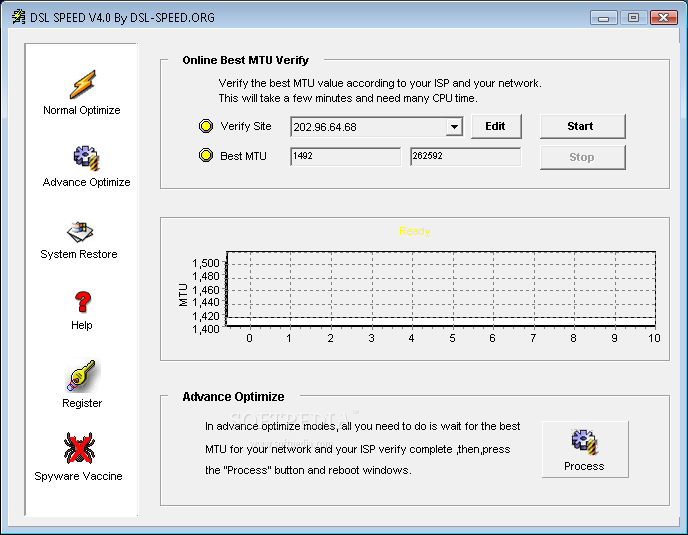
Task: Maximize the DSL Speed window
Action: tap(633, 18)
